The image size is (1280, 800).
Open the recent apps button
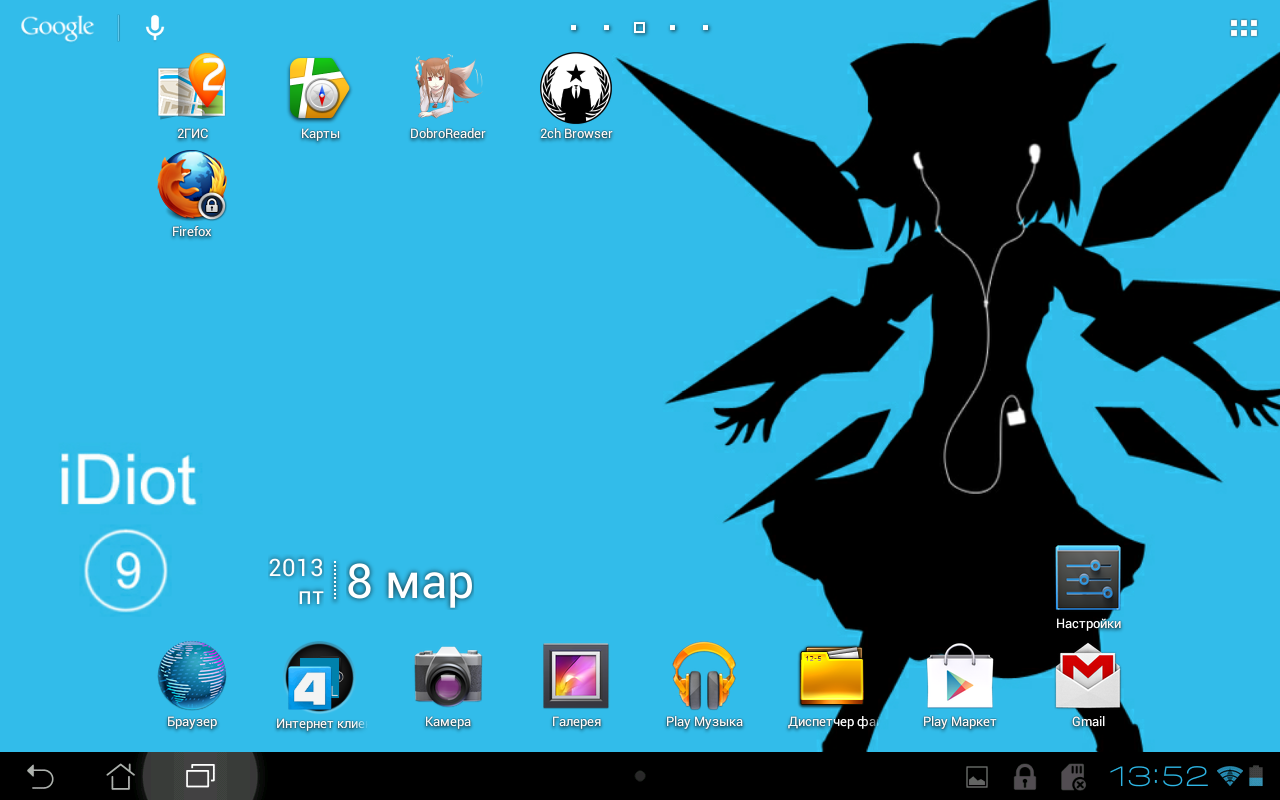point(200,776)
